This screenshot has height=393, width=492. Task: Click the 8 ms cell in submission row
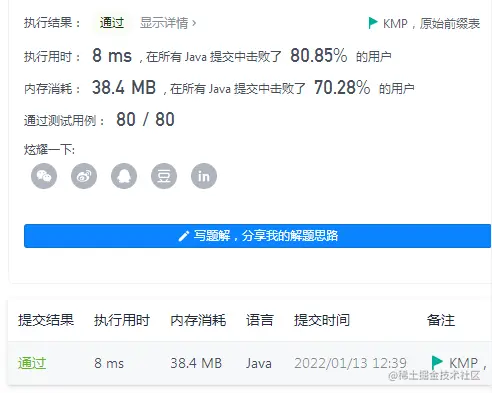(109, 363)
